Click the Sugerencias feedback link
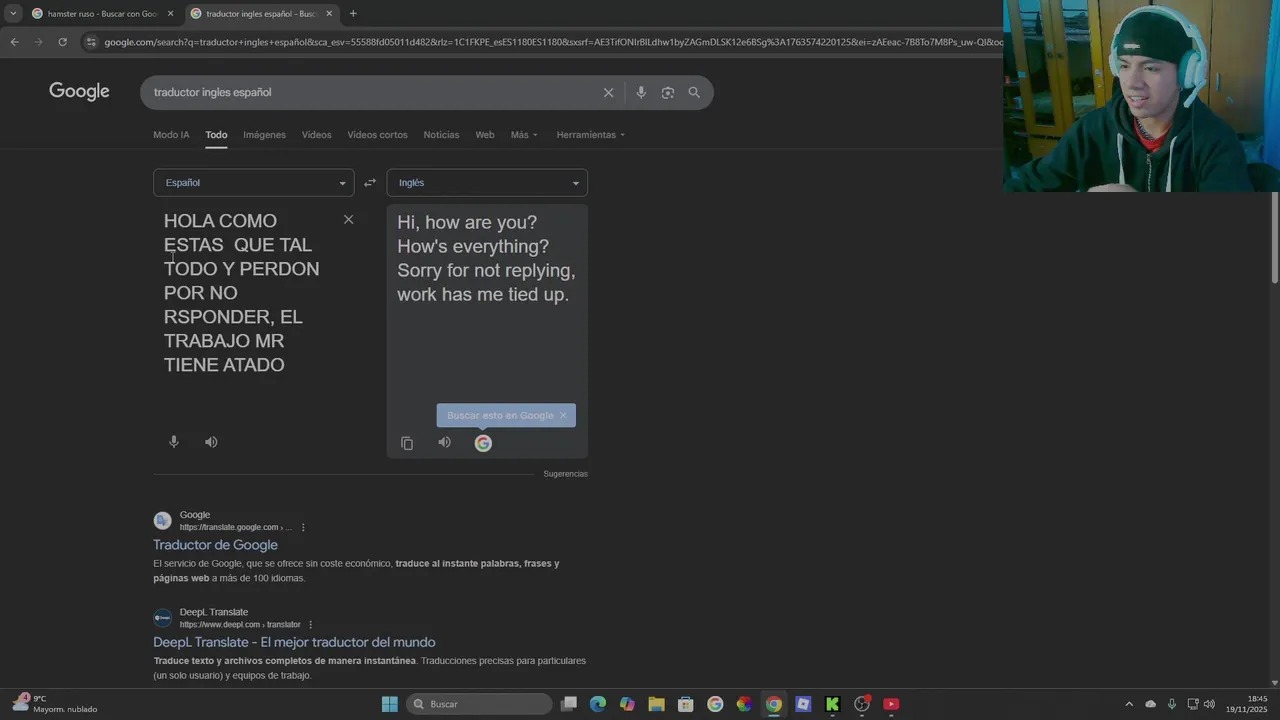 point(565,474)
